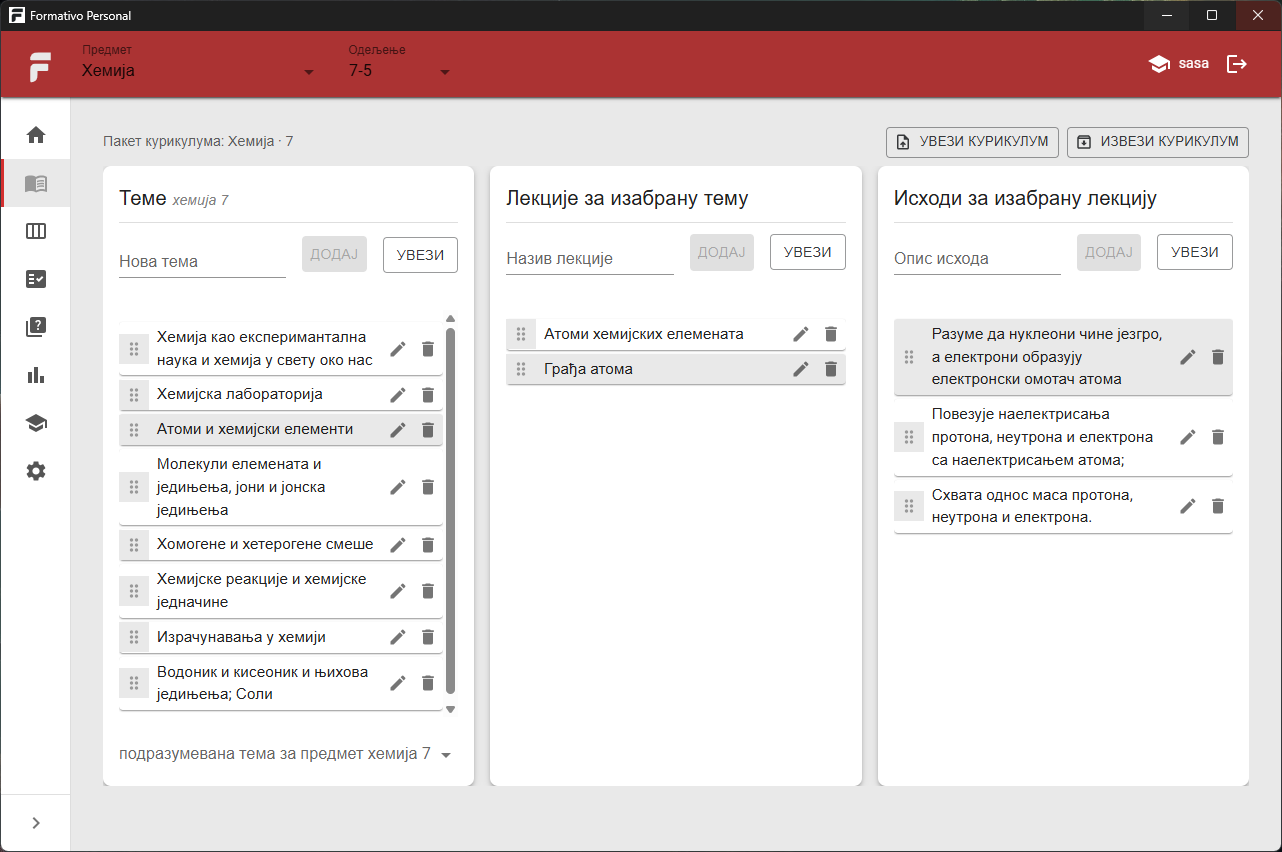Delete the topic Водоник и кисеоник
This screenshot has width=1282, height=852.
(428, 683)
